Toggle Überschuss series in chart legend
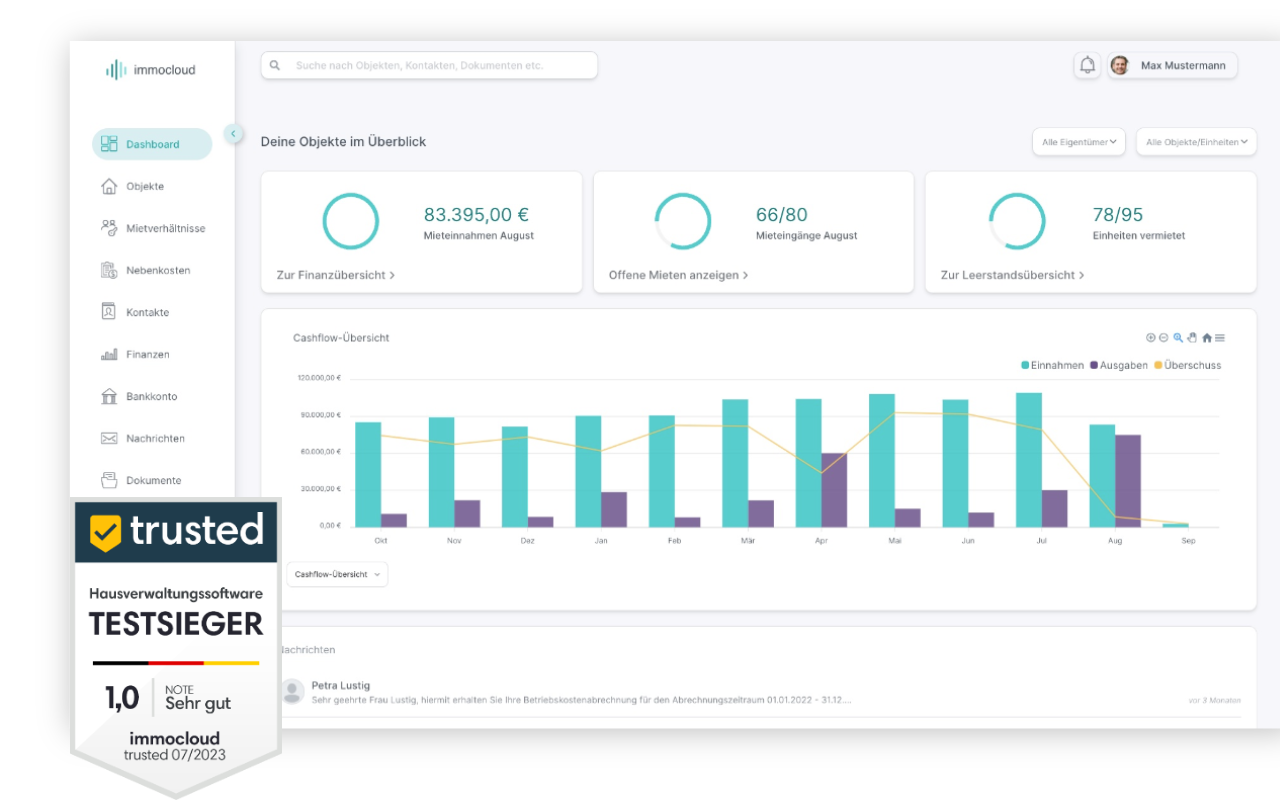1280x800 pixels. [x=1187, y=365]
